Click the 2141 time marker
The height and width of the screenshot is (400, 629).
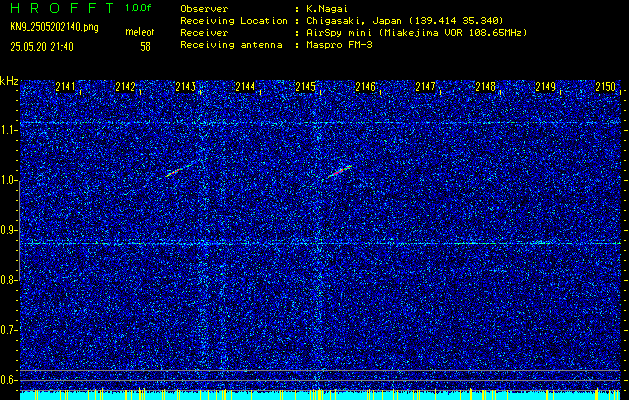pyautogui.click(x=65, y=87)
